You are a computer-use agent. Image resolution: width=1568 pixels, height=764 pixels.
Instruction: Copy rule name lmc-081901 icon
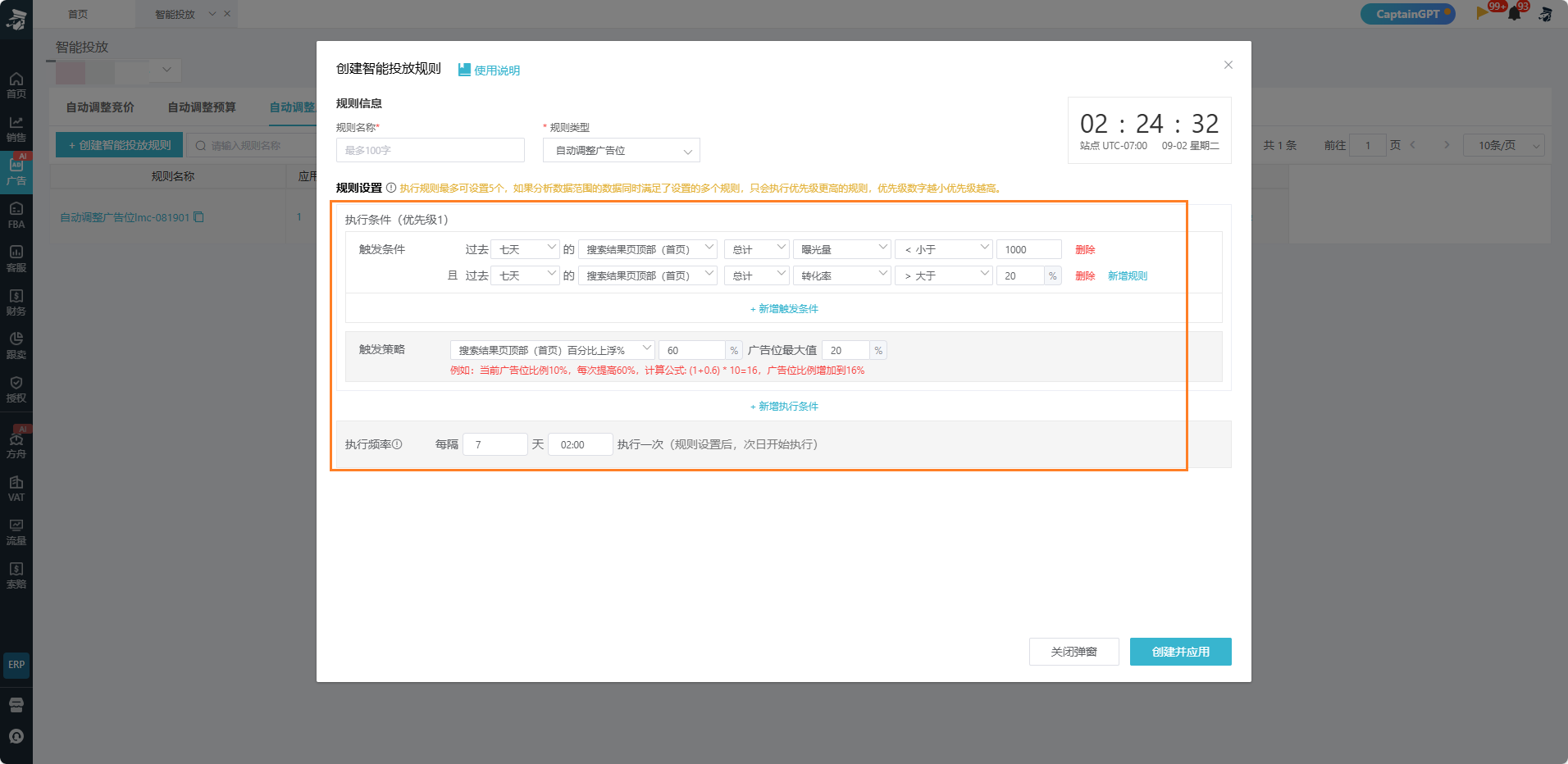point(198,217)
